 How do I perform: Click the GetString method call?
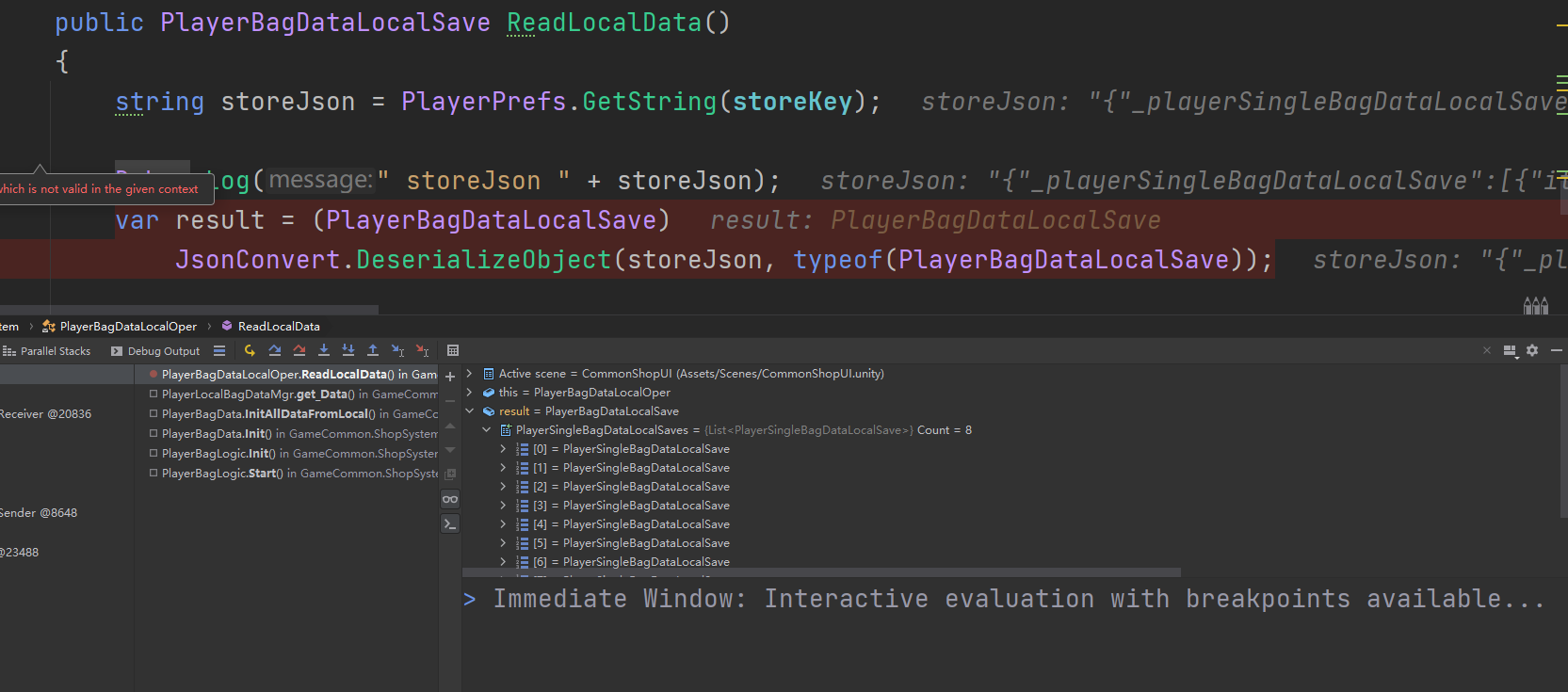(650, 102)
